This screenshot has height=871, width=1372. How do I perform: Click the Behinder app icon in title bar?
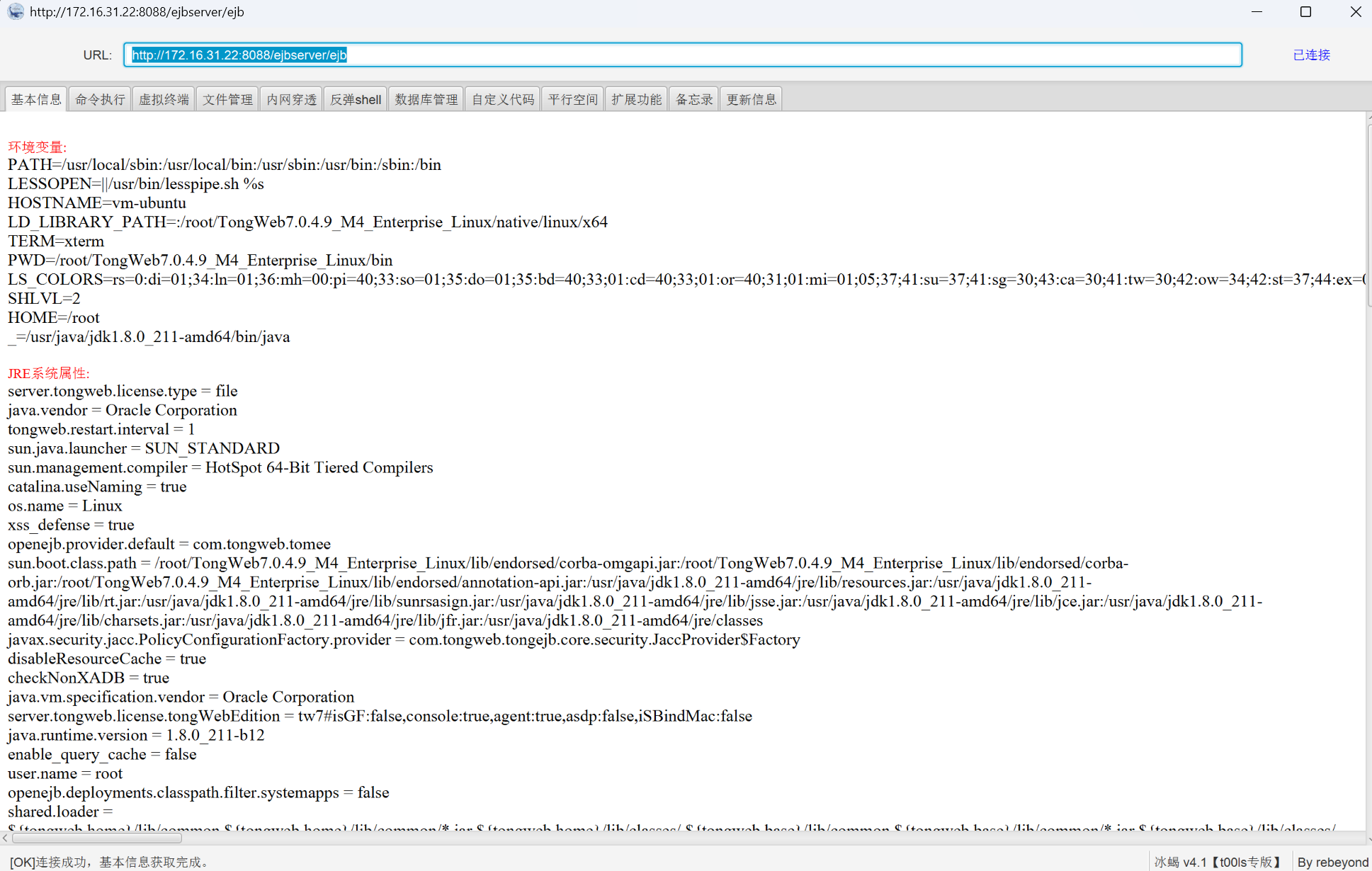click(x=15, y=11)
